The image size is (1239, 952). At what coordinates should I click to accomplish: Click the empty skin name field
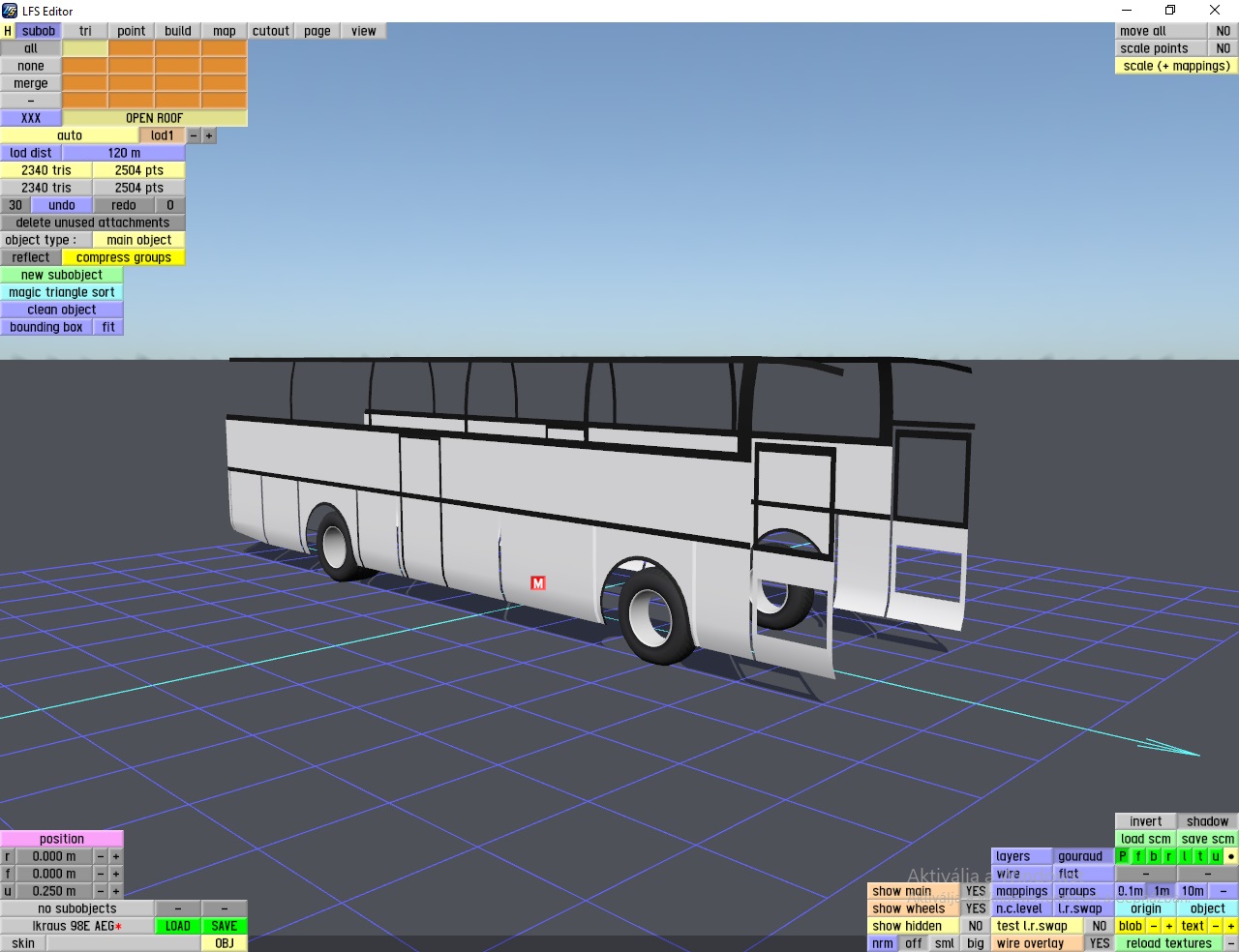click(124, 943)
